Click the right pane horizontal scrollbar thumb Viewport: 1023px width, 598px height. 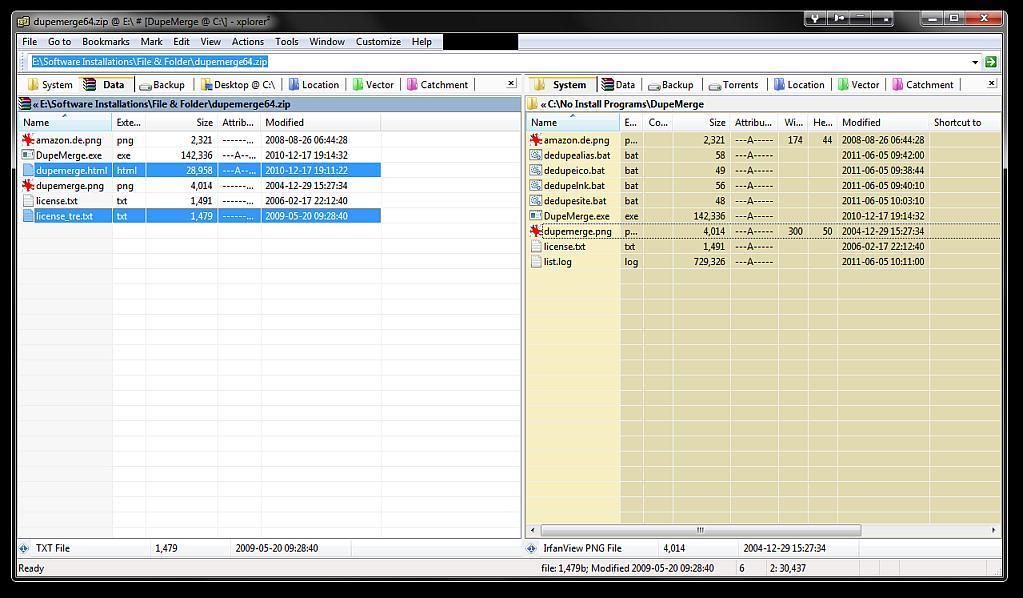(701, 530)
